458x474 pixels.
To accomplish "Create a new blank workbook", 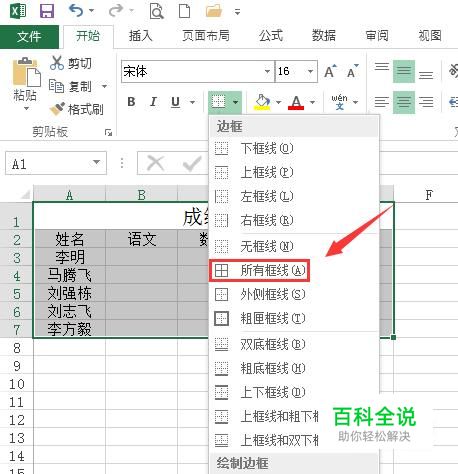I will [184, 11].
